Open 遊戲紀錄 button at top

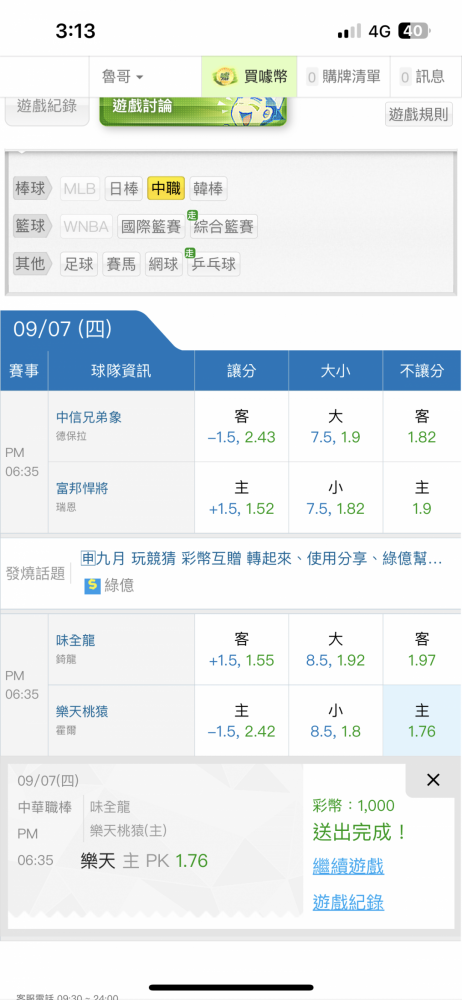click(x=47, y=108)
